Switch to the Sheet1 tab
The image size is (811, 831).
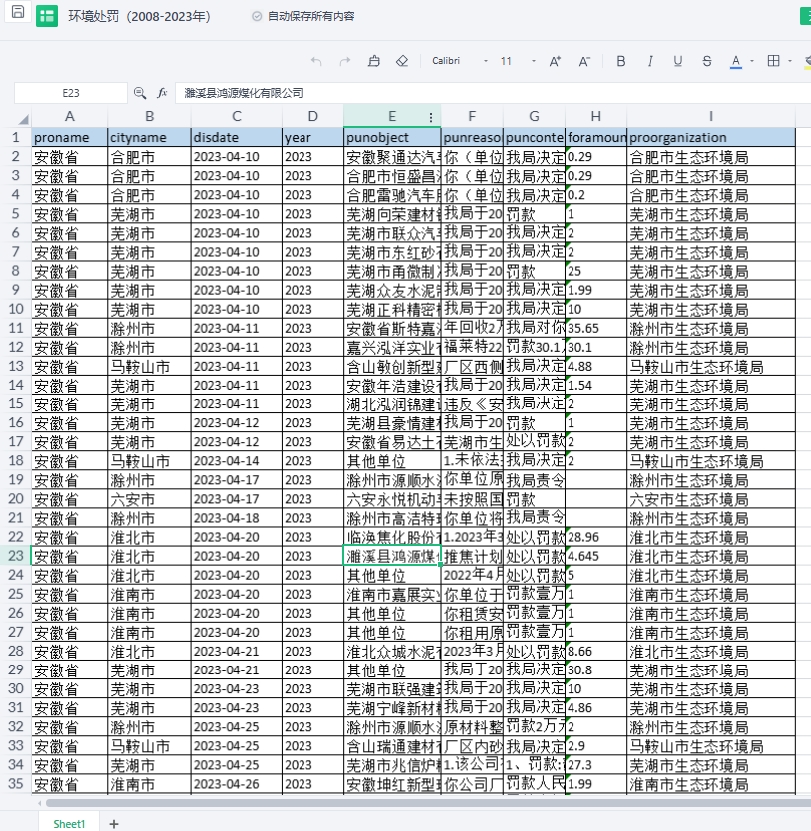tap(69, 823)
